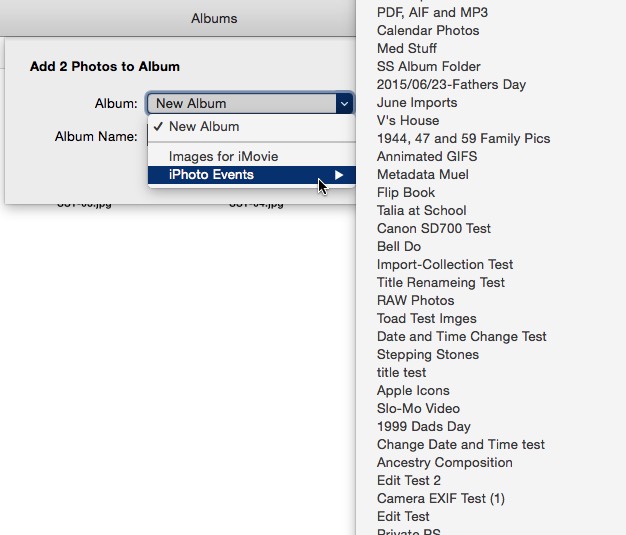Viewport: 626px width, 535px height.
Task: Choose Slo-Mo Video from the list
Action: pos(418,408)
